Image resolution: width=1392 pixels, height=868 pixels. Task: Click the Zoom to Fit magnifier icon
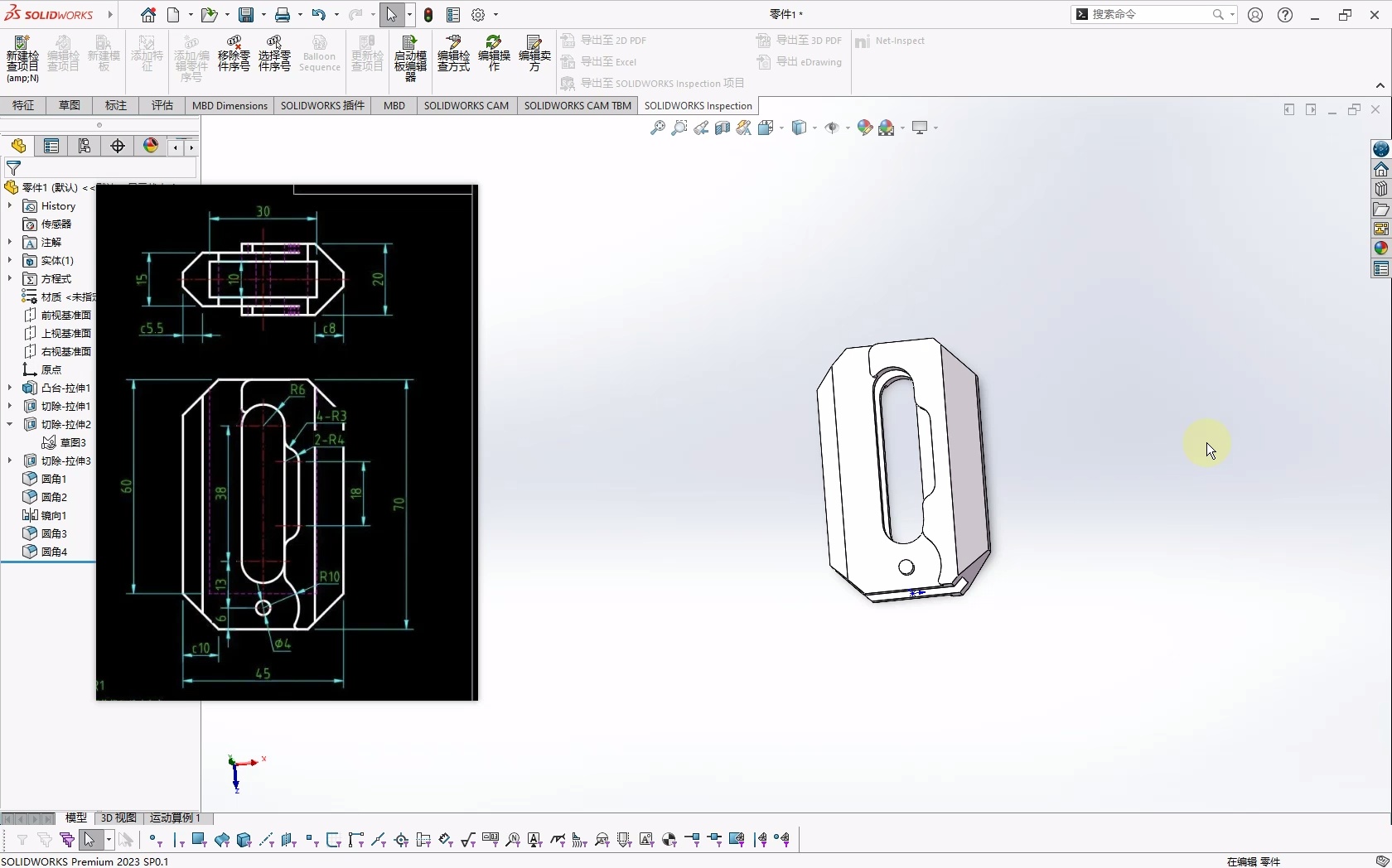click(x=657, y=128)
